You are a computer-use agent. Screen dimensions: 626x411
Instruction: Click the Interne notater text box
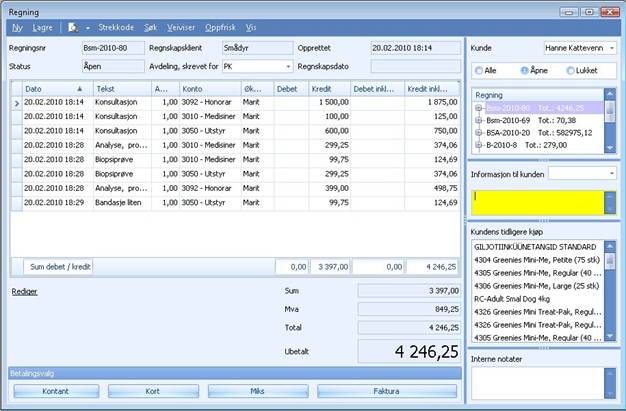537,383
